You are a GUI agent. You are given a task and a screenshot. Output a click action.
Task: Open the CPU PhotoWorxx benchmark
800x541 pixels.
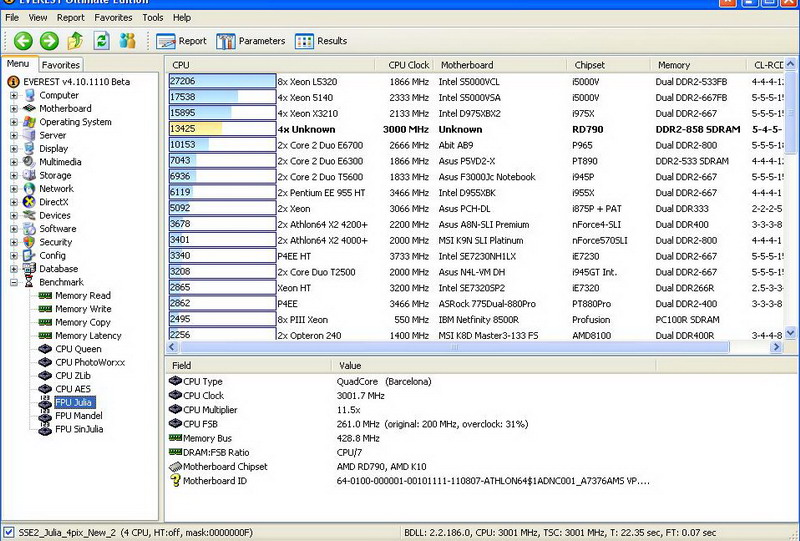tap(90, 362)
